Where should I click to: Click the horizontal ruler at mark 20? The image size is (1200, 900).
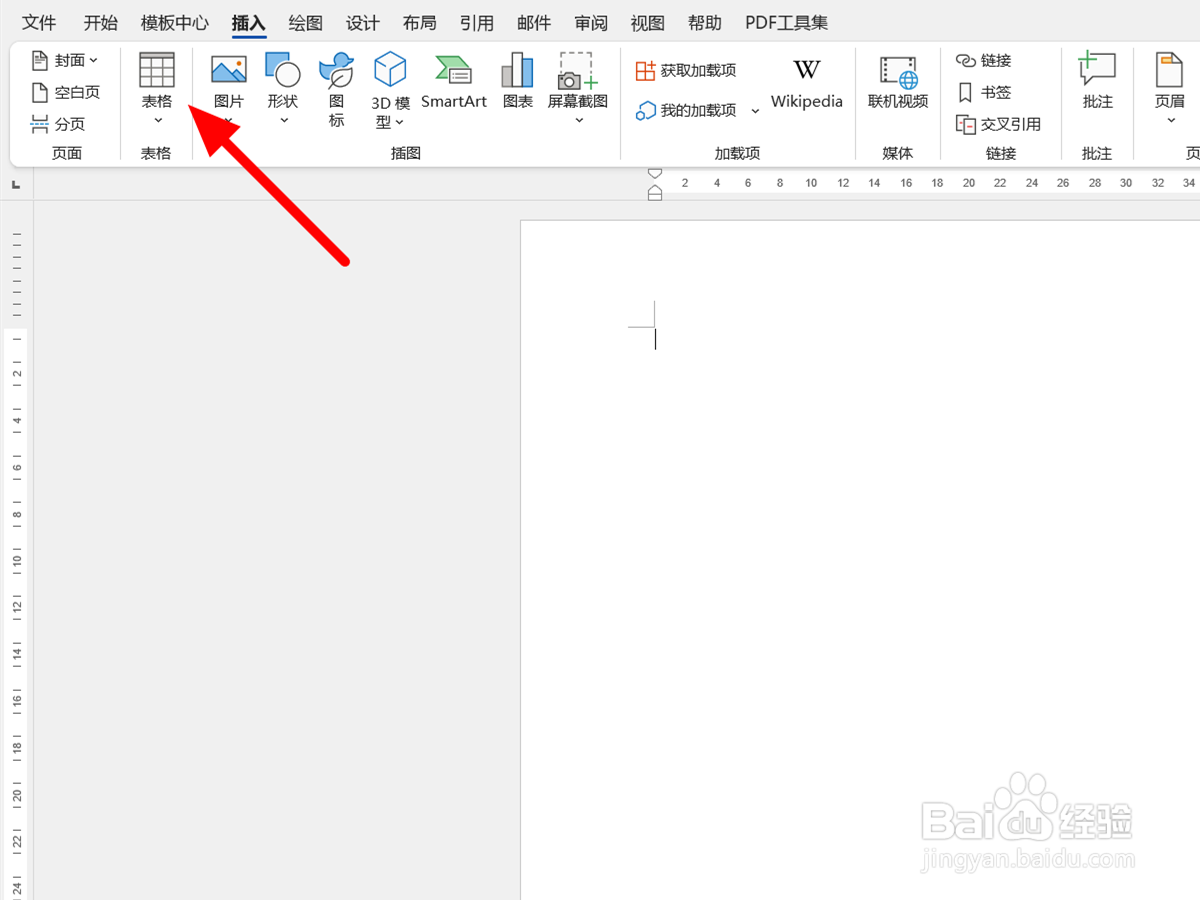tap(969, 183)
